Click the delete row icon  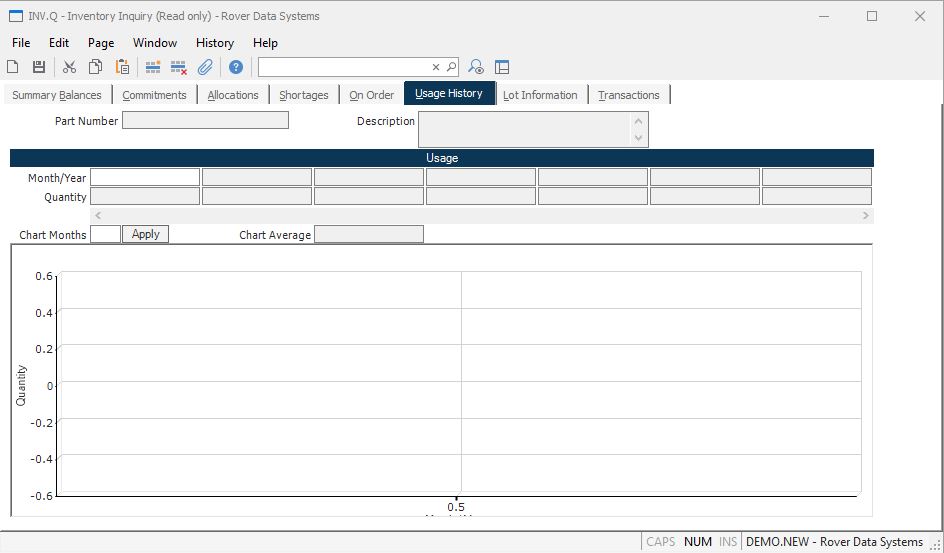point(179,67)
